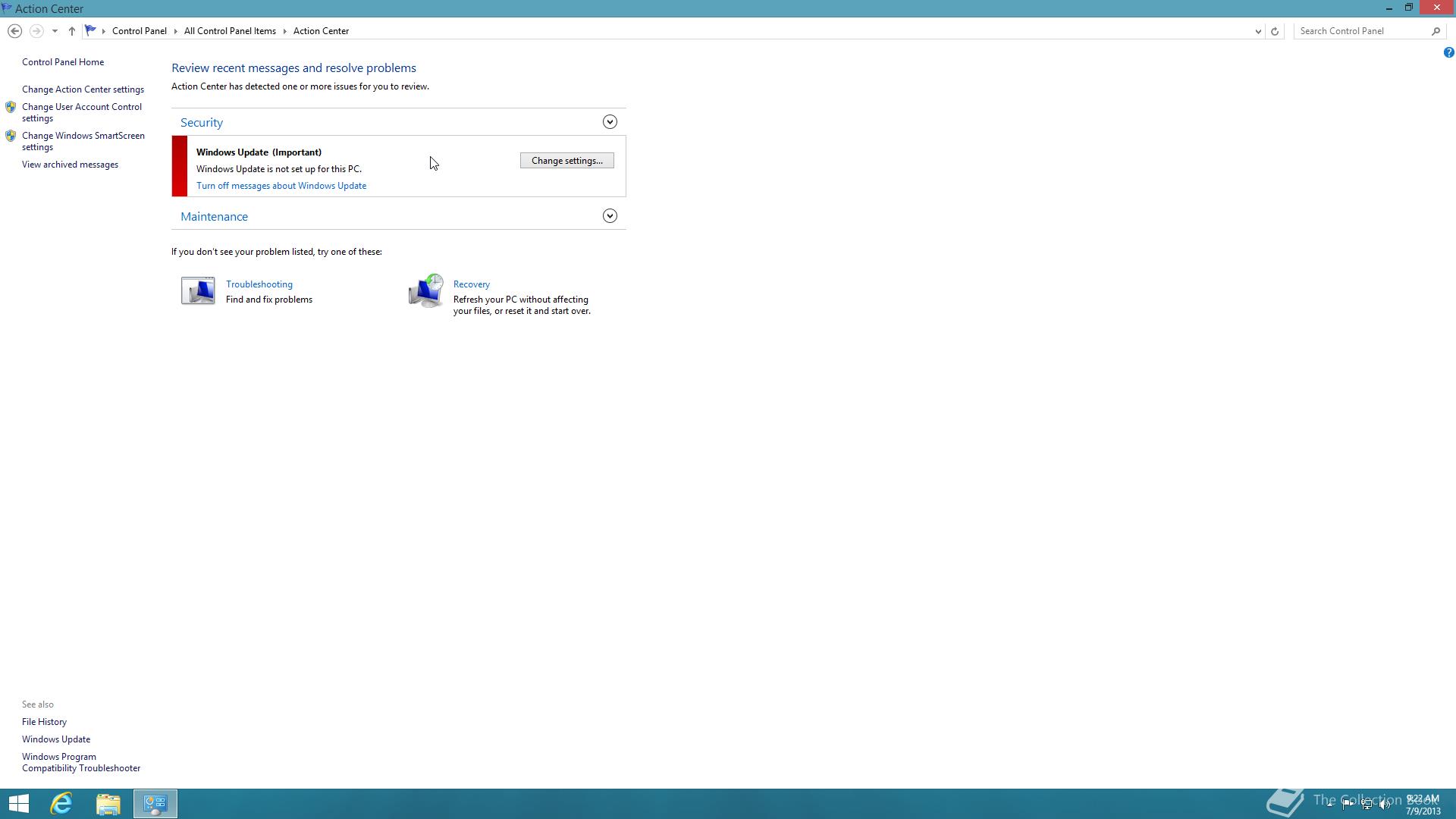
Task: Expand the Security section chevron
Action: coord(610,122)
